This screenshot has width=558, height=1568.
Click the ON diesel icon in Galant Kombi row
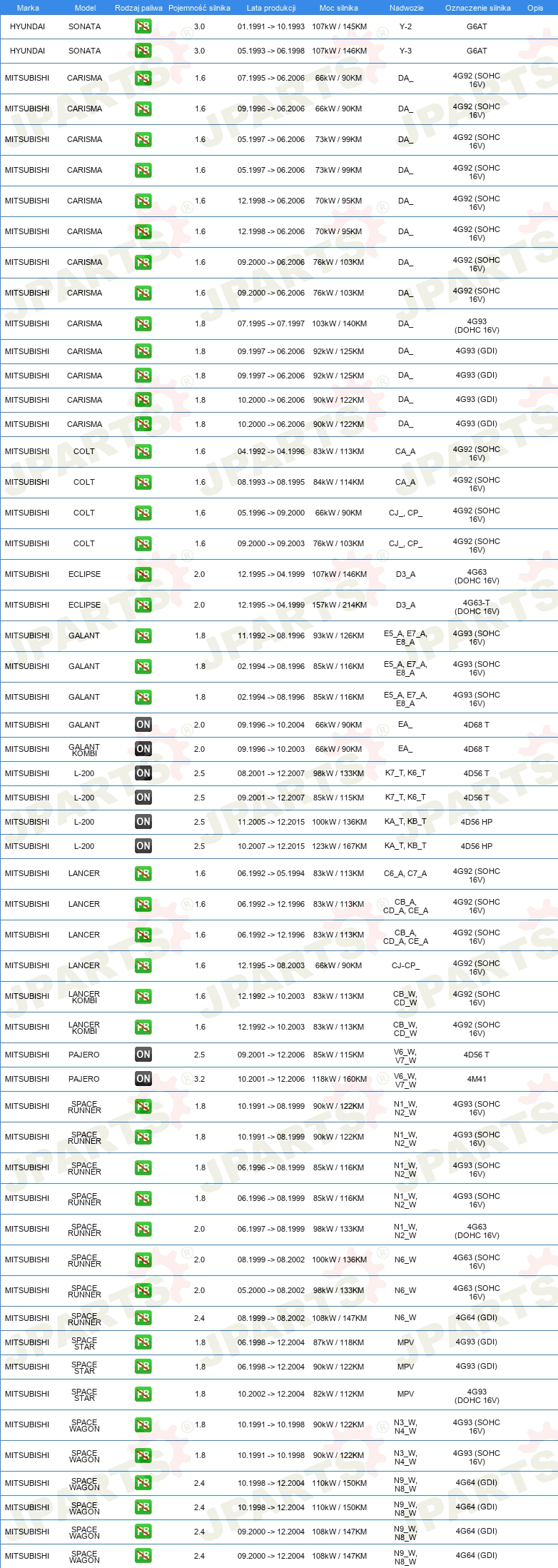(x=143, y=749)
